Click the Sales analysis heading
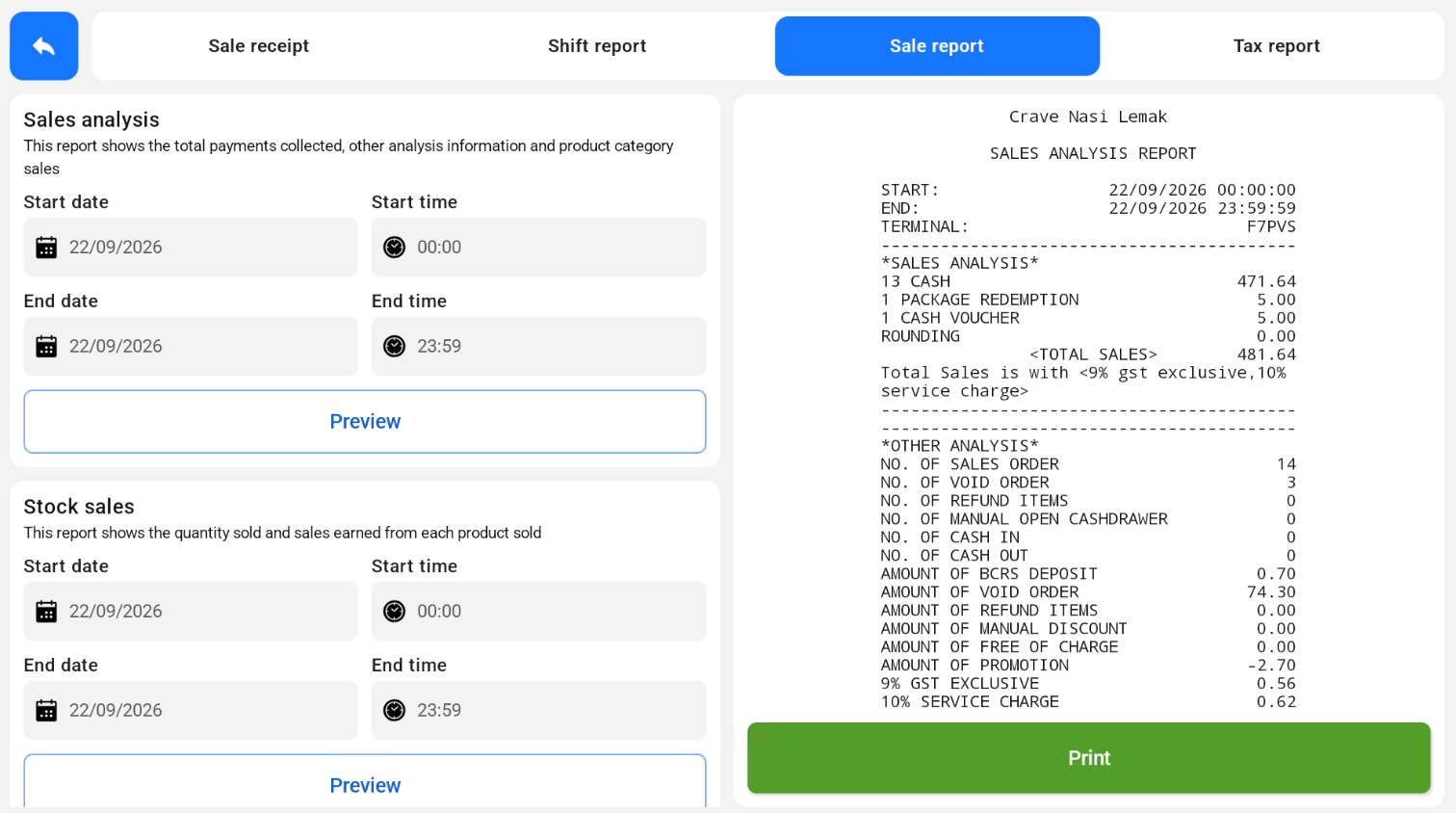This screenshot has width=1456, height=813. coord(91,119)
